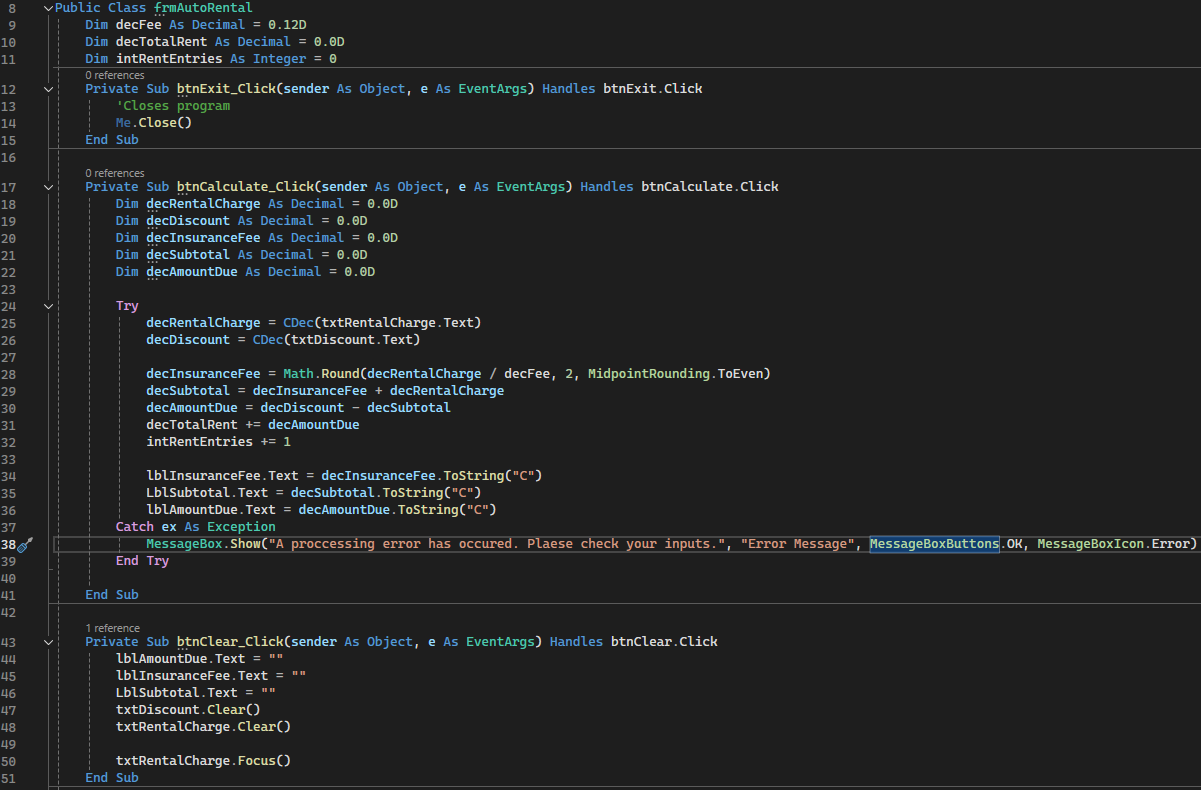This screenshot has width=1201, height=790.
Task: Click intRentEntries in its Dim declaration
Action: [169, 59]
